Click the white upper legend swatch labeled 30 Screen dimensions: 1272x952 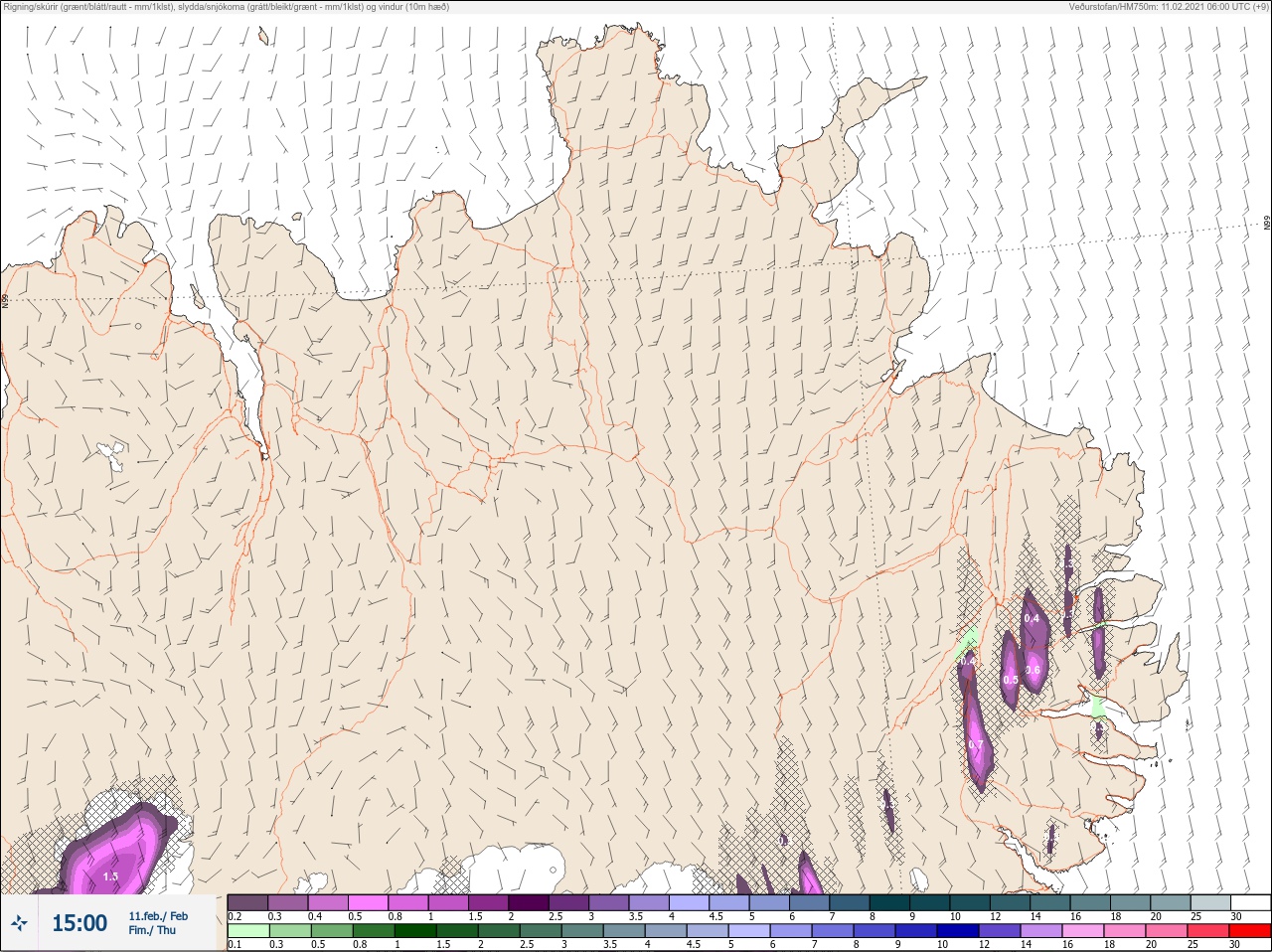point(1251,902)
